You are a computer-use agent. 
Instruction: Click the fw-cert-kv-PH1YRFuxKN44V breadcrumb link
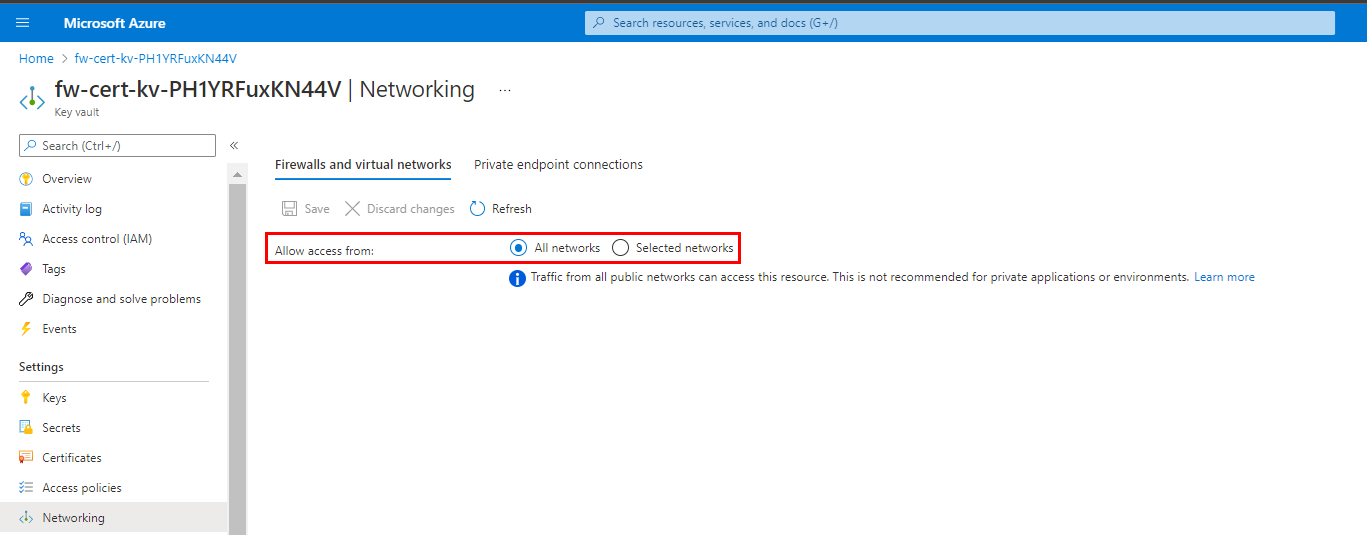155,59
